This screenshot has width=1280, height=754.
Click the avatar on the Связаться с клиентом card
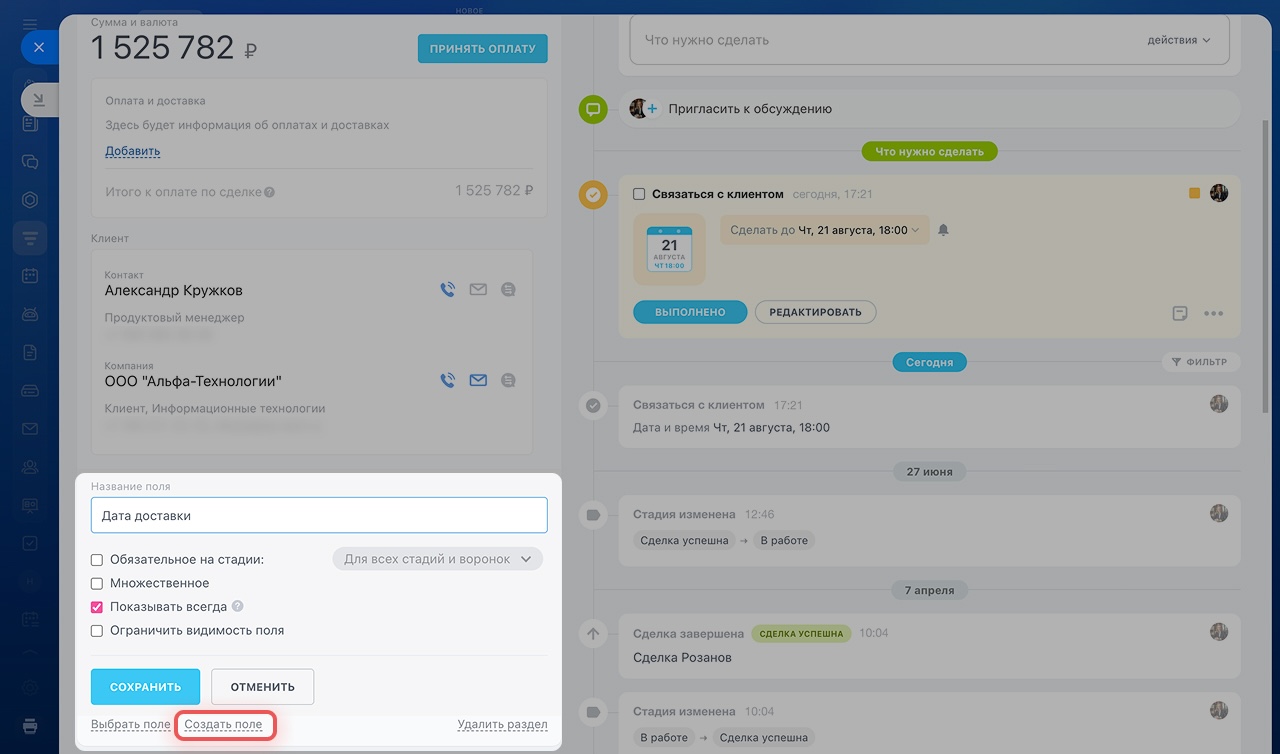[x=1218, y=193]
